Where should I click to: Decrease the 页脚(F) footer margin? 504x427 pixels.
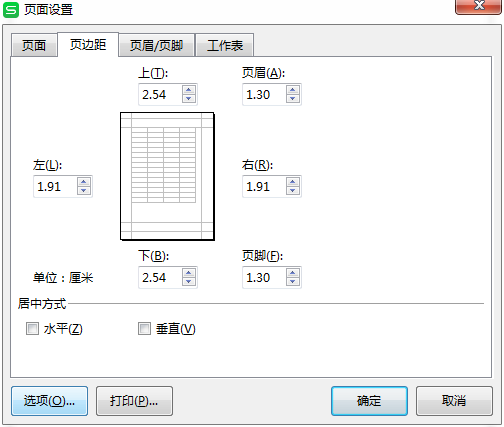(293, 282)
